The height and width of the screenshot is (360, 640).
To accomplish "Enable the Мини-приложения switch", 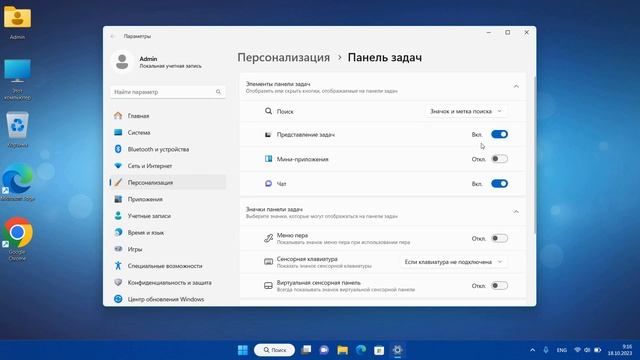I will [499, 159].
